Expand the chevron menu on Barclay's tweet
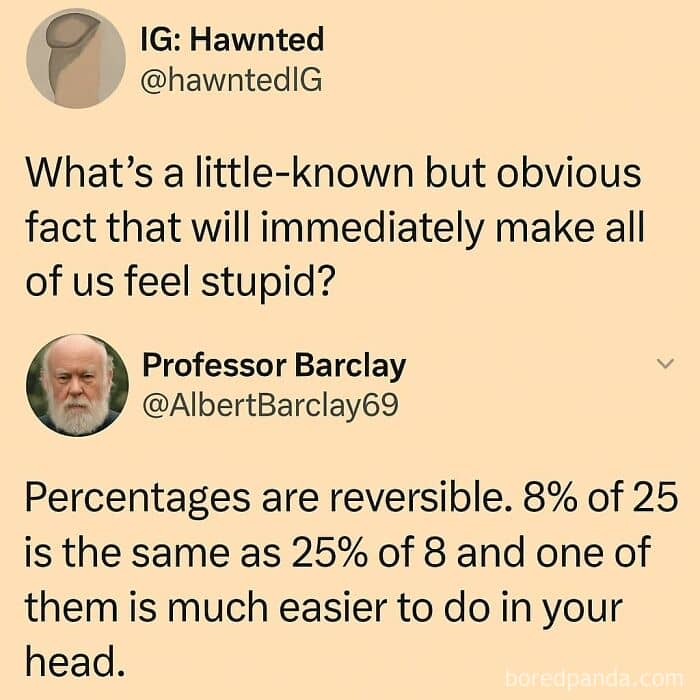The width and height of the screenshot is (700, 700). click(x=665, y=363)
